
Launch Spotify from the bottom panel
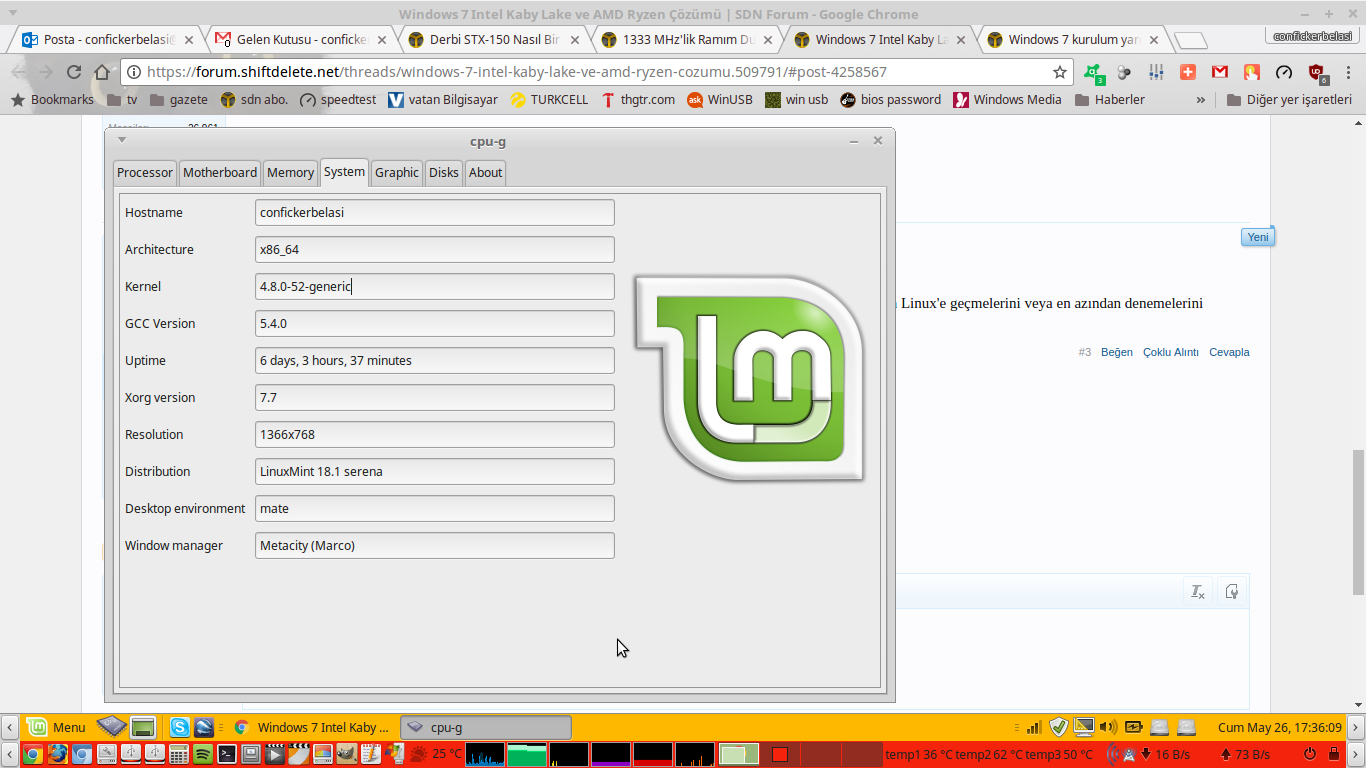[x=203, y=754]
